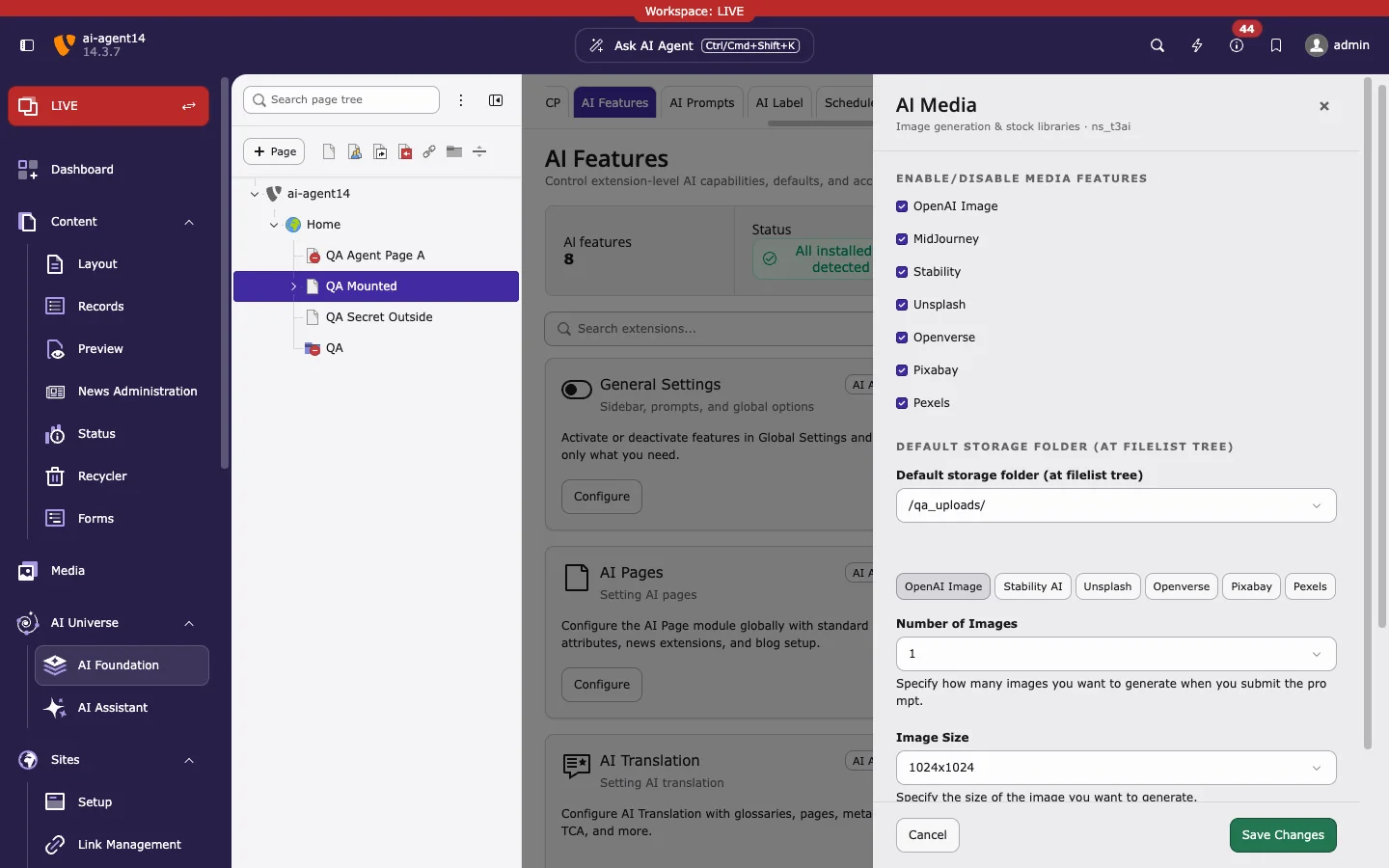Expand the QA Mounted tree node

[294, 286]
